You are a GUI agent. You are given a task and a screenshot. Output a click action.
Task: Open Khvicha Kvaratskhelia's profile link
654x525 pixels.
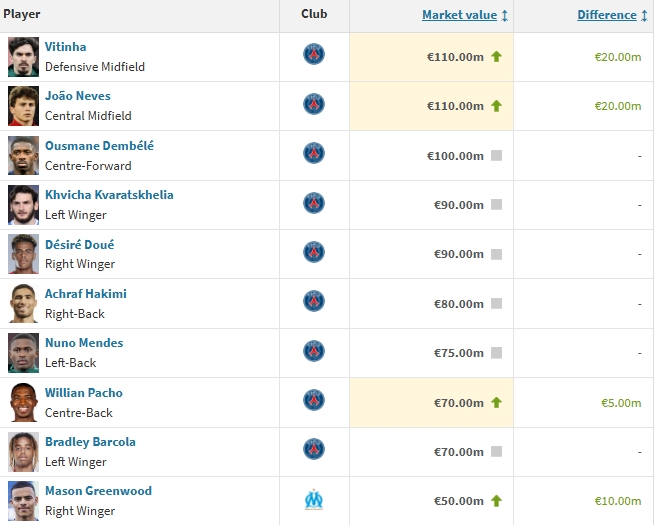(109, 195)
